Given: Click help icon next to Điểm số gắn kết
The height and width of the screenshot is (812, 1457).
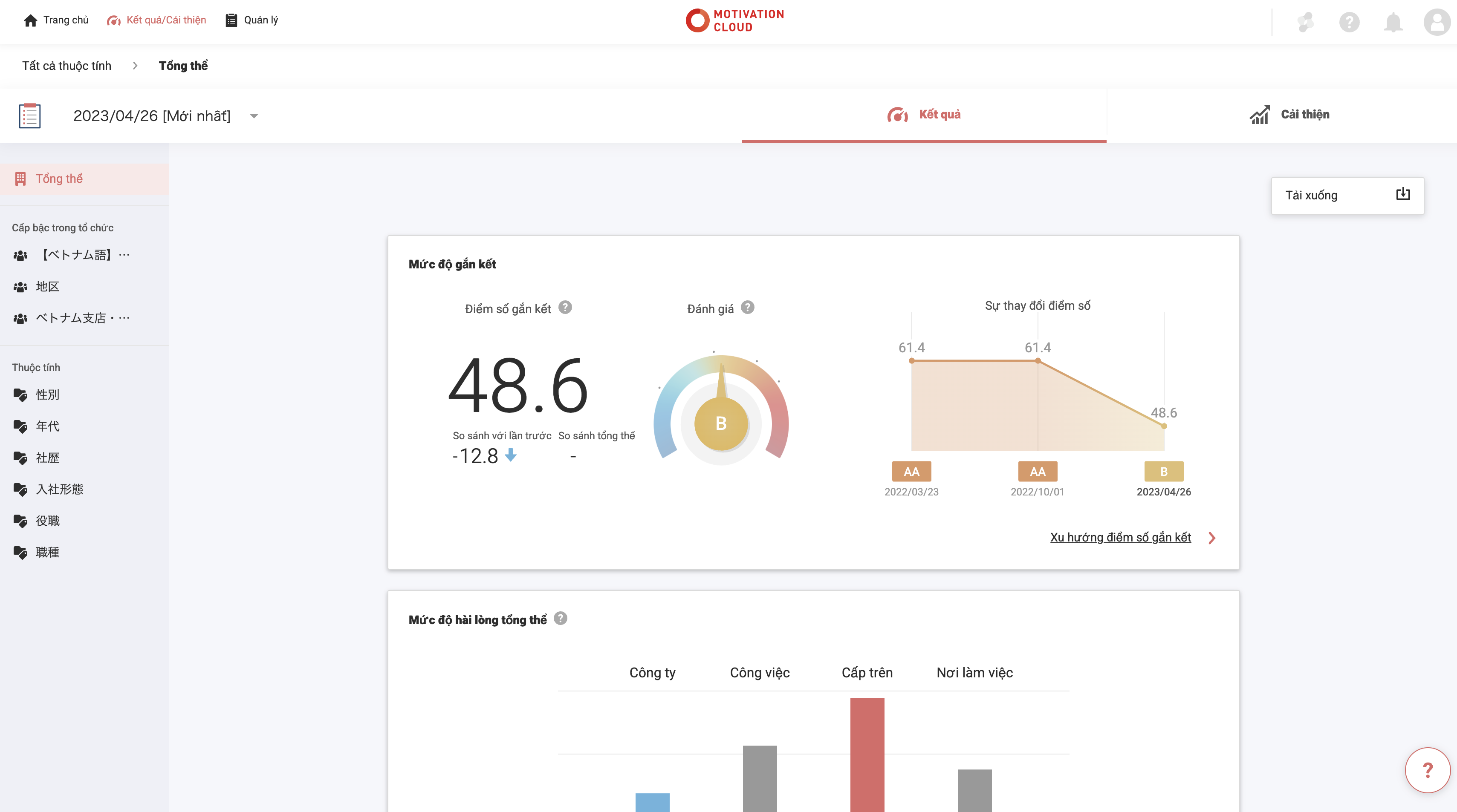Looking at the screenshot, I should pyautogui.click(x=565, y=307).
